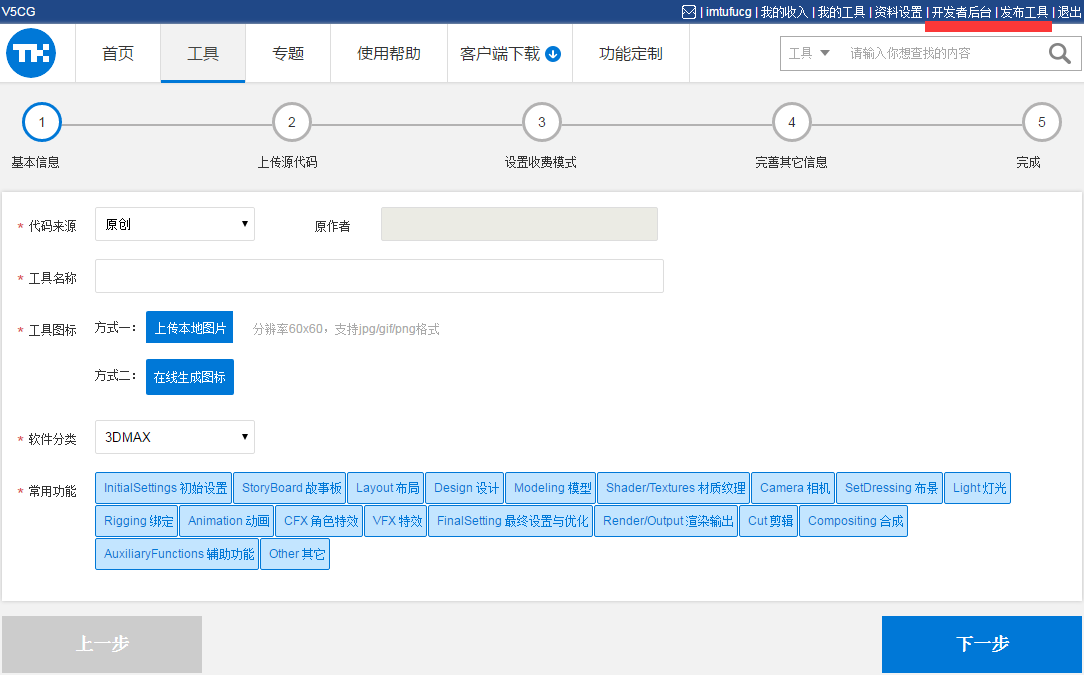Open 资料设置 link

[898, 12]
